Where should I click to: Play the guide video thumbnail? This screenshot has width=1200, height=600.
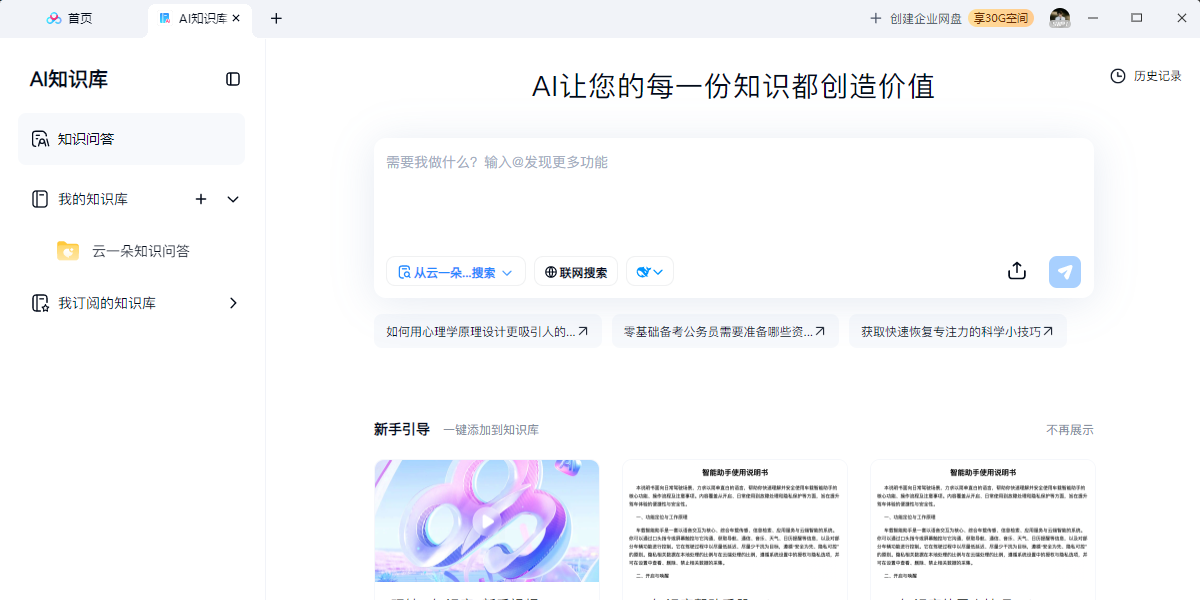tap(487, 521)
